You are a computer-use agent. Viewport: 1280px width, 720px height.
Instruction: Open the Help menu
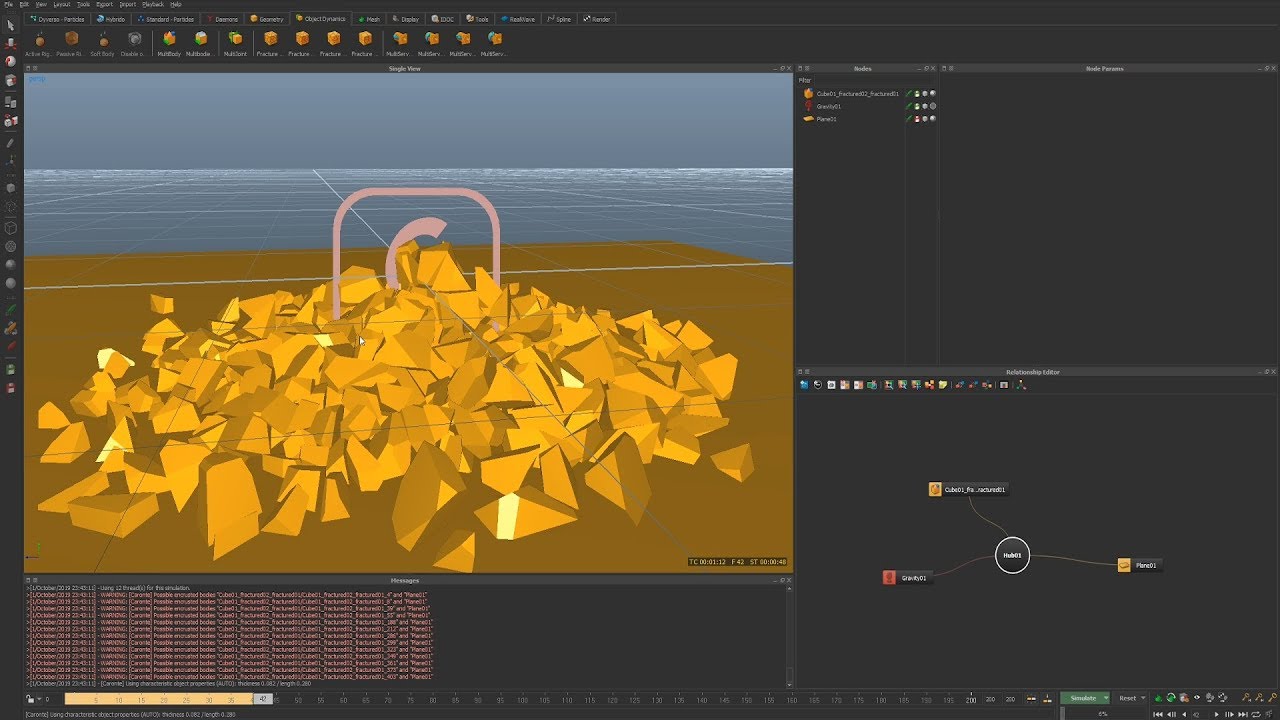[176, 4]
